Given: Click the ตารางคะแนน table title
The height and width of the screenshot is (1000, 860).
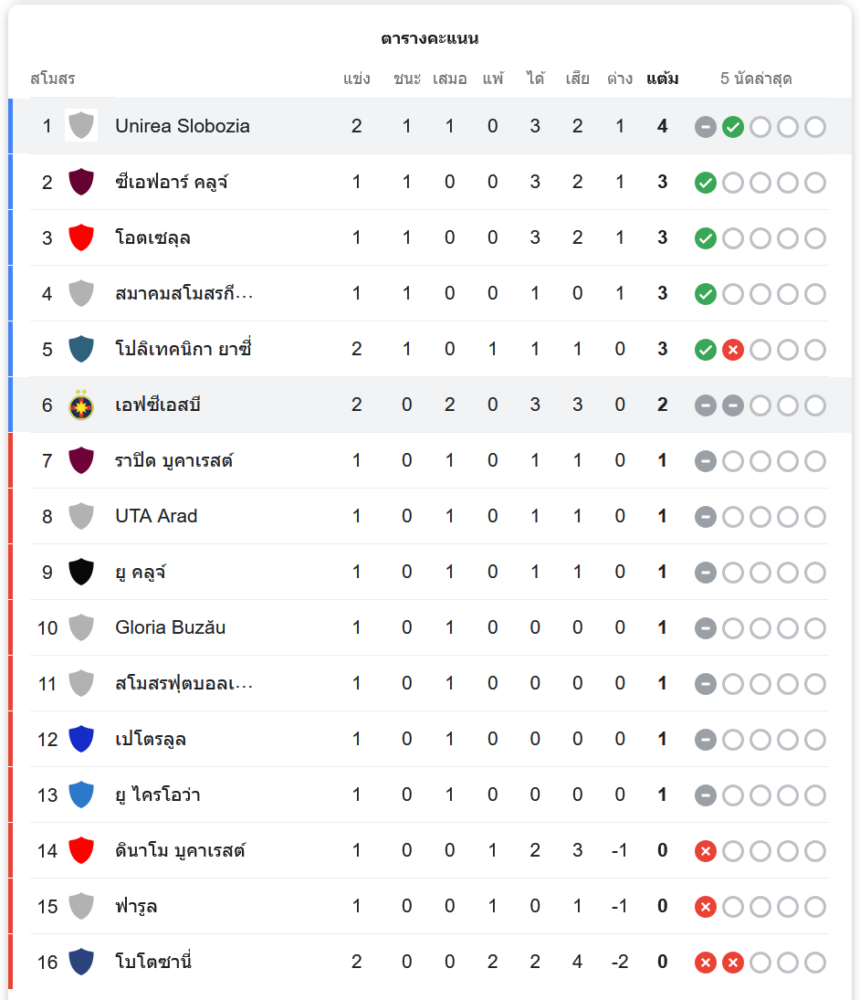Looking at the screenshot, I should pos(430,39).
